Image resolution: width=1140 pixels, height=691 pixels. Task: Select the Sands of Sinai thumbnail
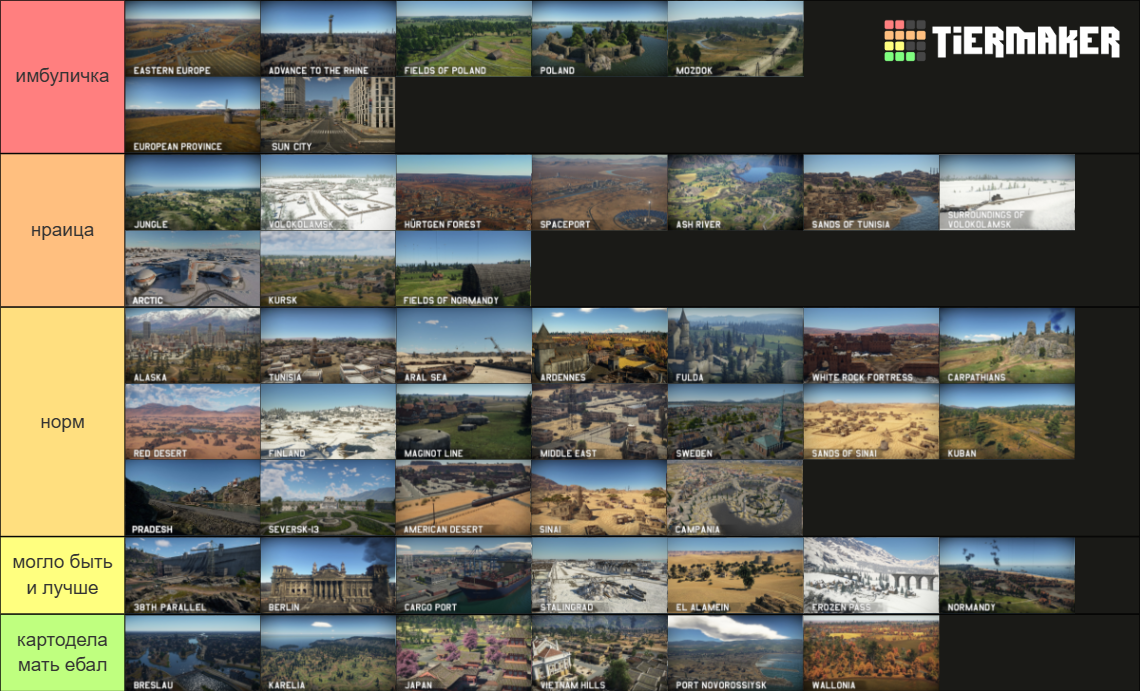[x=871, y=422]
